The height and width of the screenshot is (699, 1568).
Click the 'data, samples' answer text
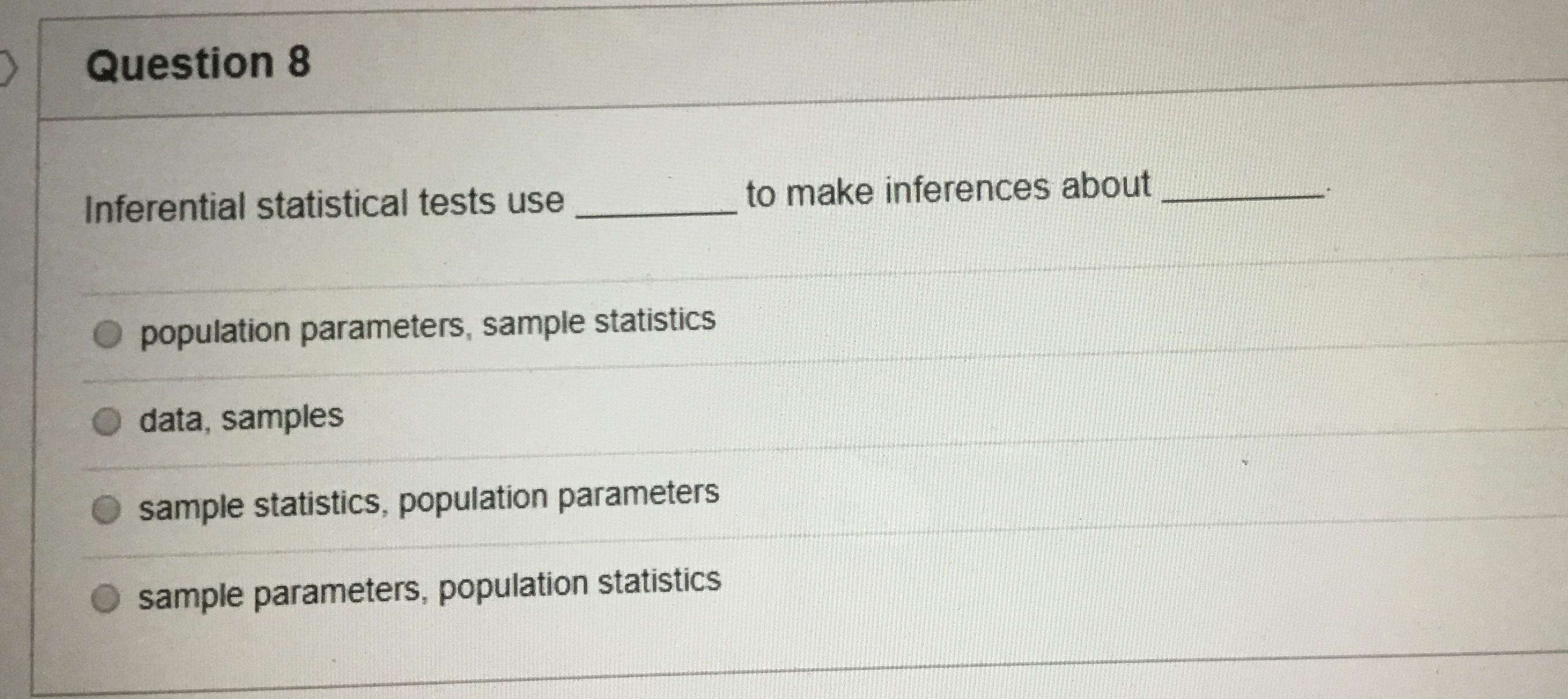pyautogui.click(x=241, y=419)
